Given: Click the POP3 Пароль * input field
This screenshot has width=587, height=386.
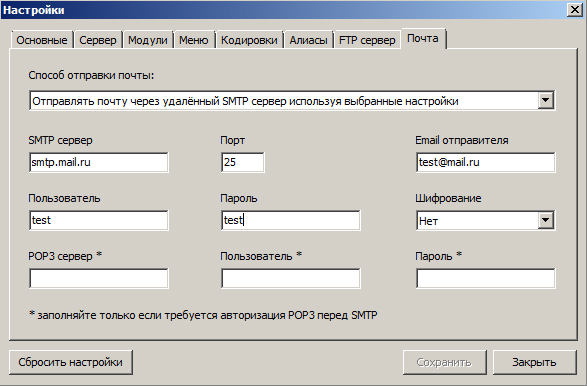Looking at the screenshot, I should click(x=486, y=278).
